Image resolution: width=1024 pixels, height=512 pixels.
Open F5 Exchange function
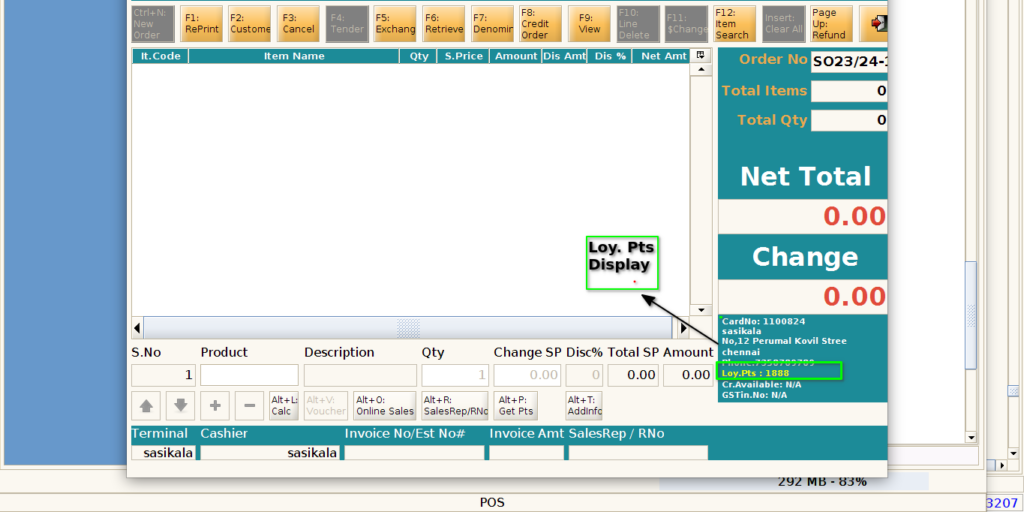[x=395, y=24]
